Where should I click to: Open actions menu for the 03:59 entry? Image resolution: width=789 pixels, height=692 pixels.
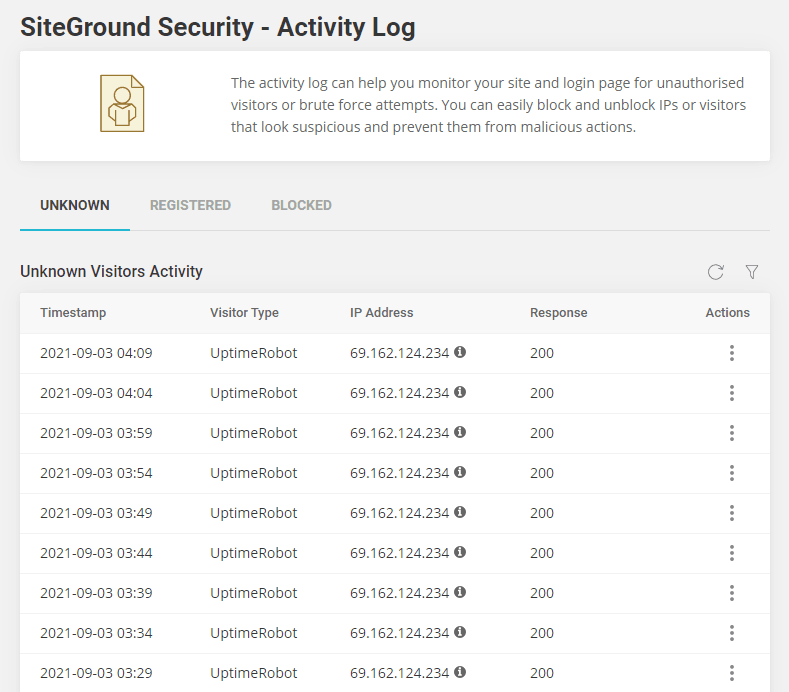[x=732, y=433]
